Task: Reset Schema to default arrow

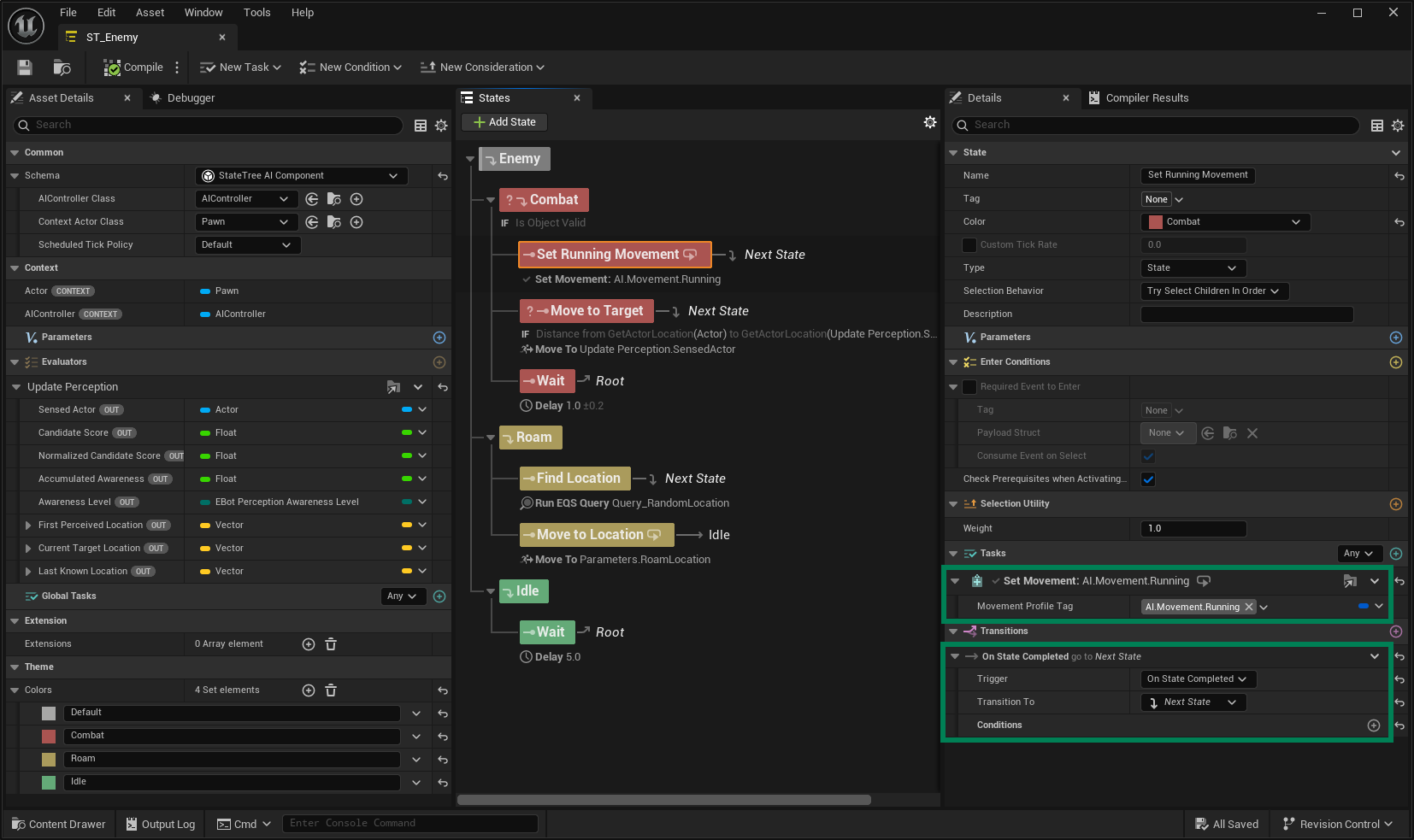Action: 443,176
